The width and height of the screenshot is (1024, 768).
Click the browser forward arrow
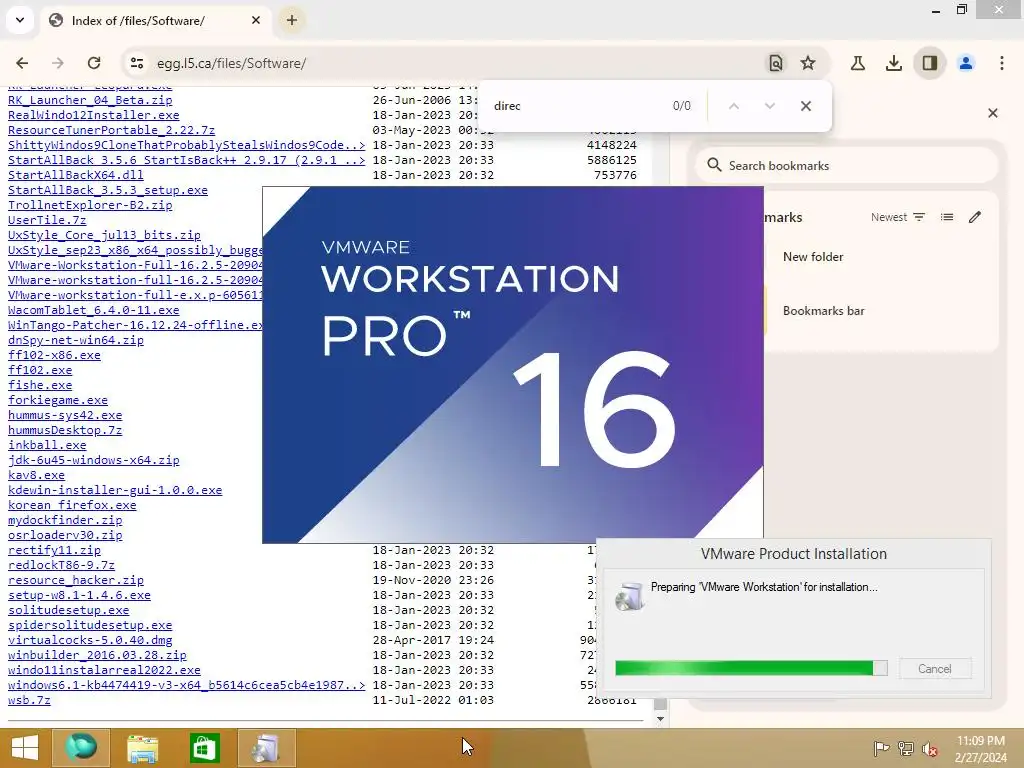[x=58, y=63]
